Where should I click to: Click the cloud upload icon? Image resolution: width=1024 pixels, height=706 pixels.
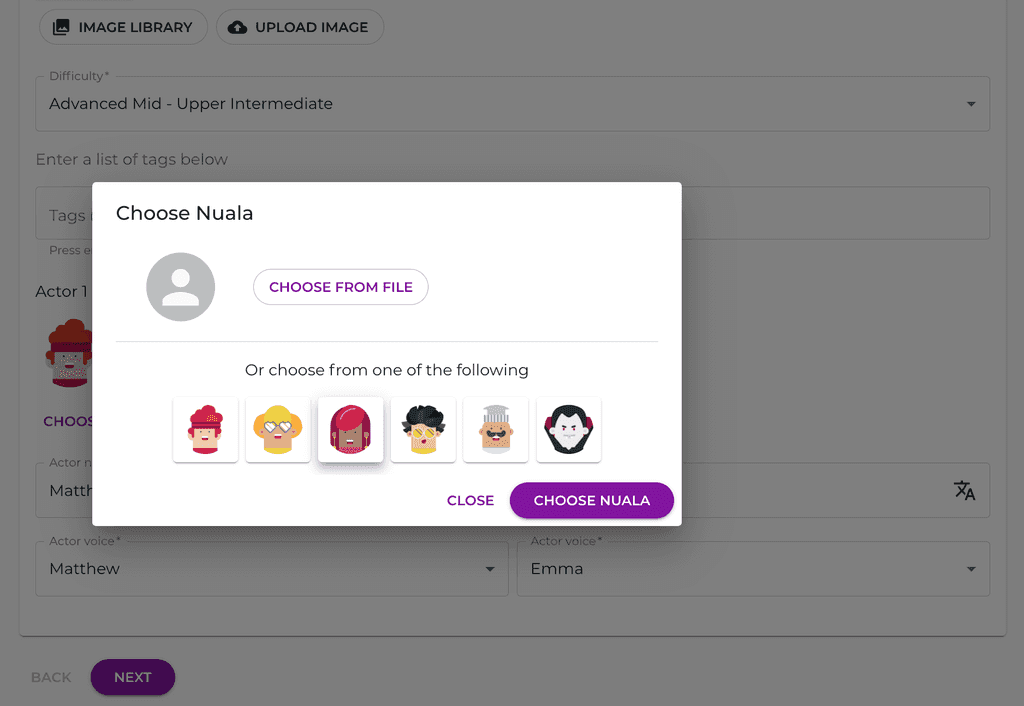(238, 27)
